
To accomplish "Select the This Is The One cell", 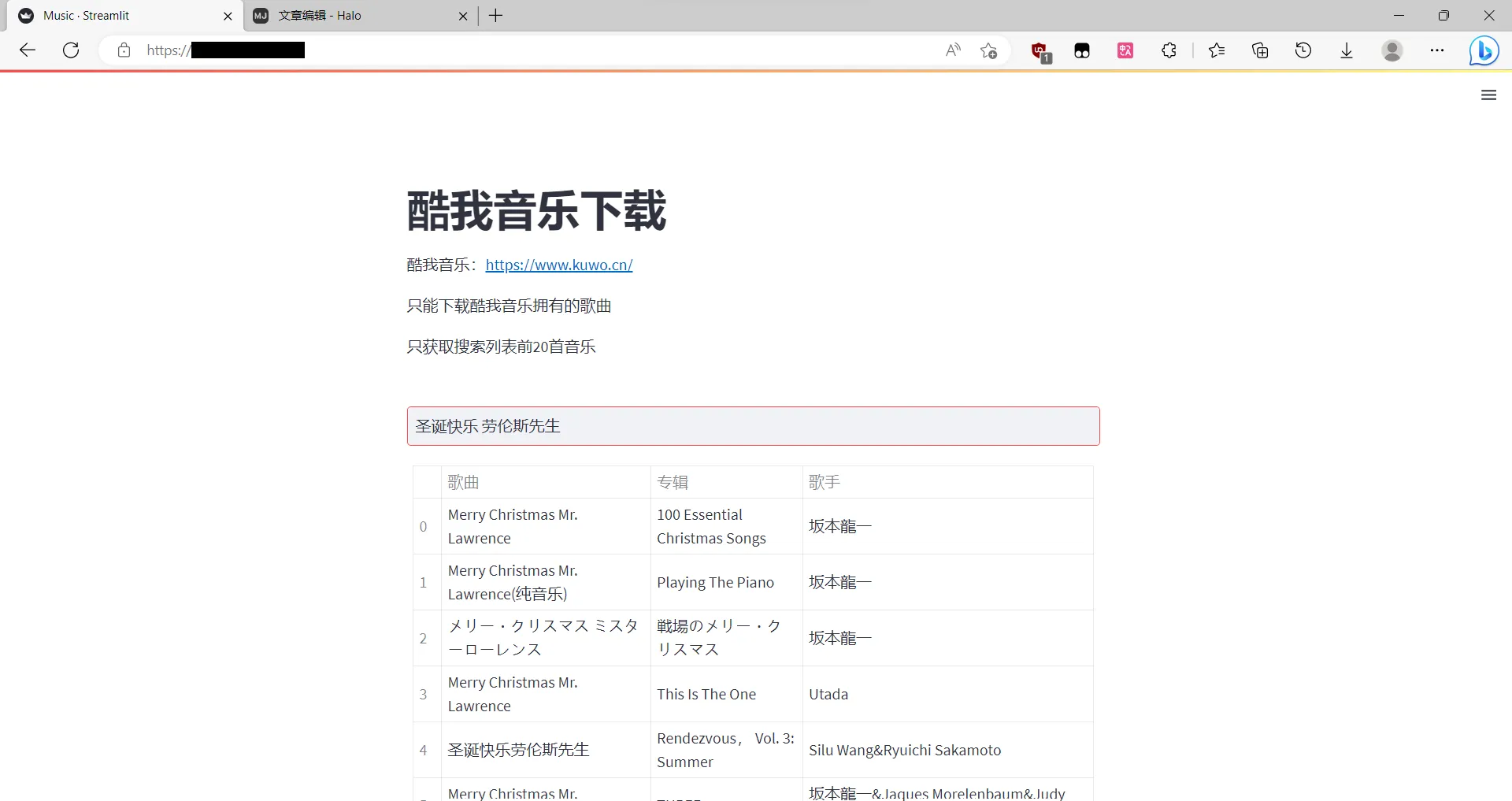I will click(726, 694).
